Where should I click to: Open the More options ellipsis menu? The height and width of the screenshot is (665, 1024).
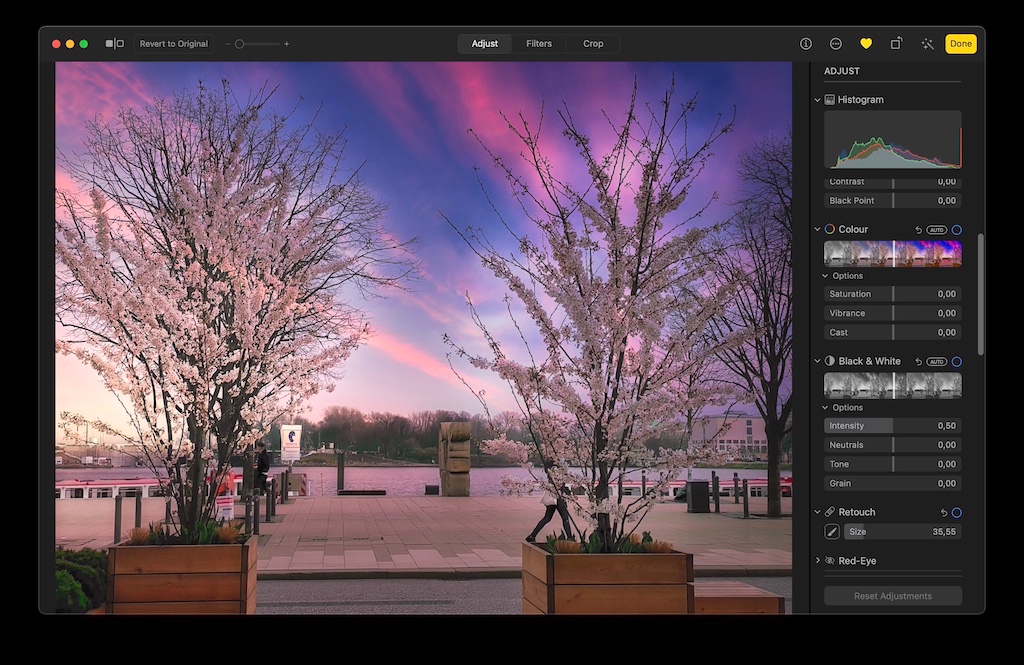836,44
